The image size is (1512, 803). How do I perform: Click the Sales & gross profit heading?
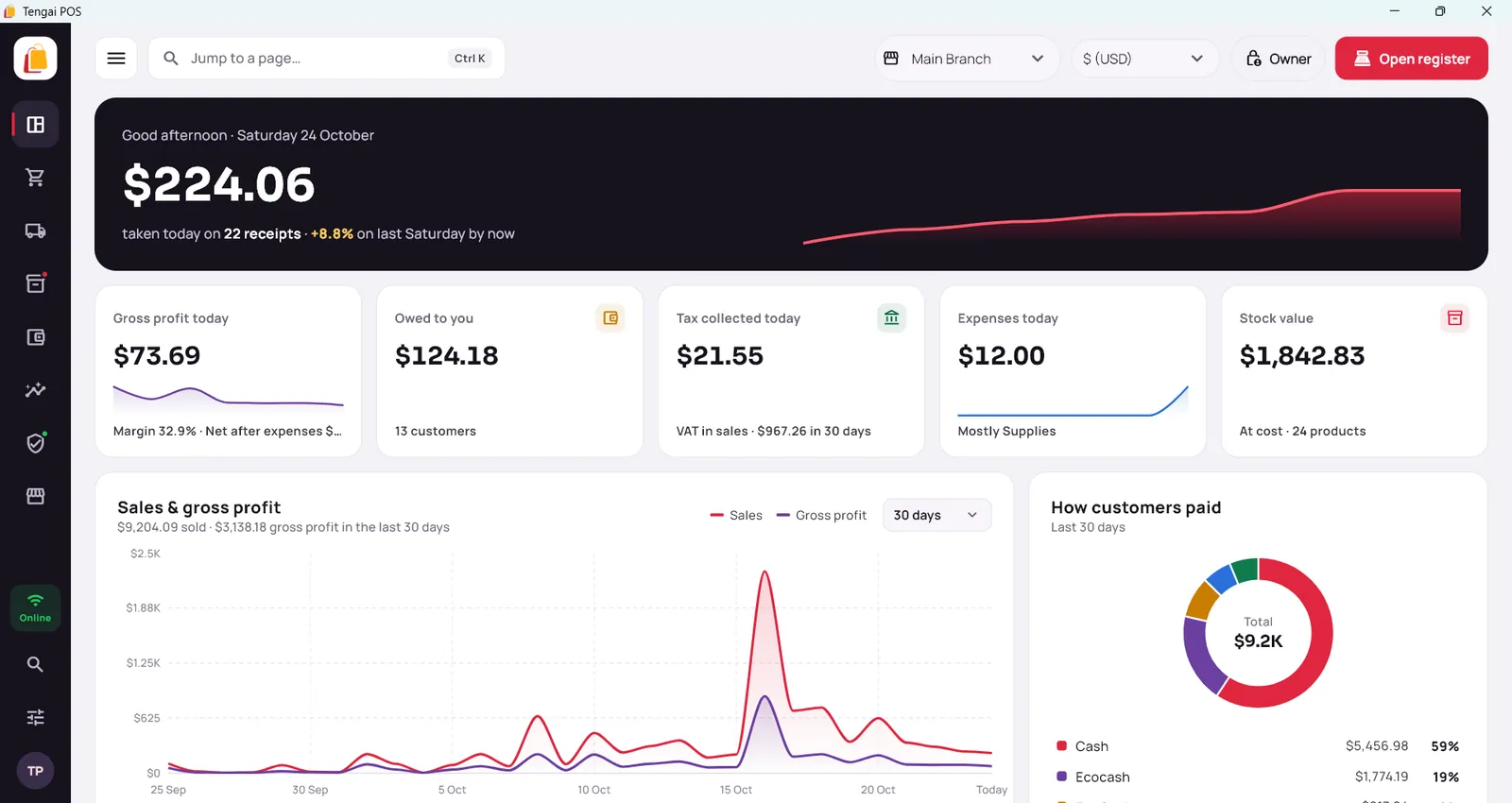coord(199,507)
